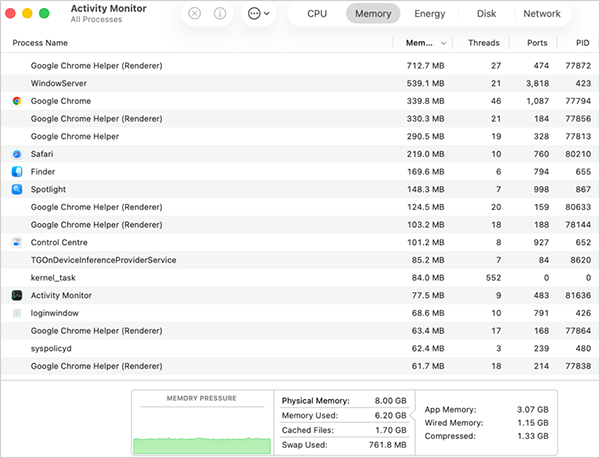
Task: Click the Cached Files 1.70 GB entry
Action: tap(344, 430)
